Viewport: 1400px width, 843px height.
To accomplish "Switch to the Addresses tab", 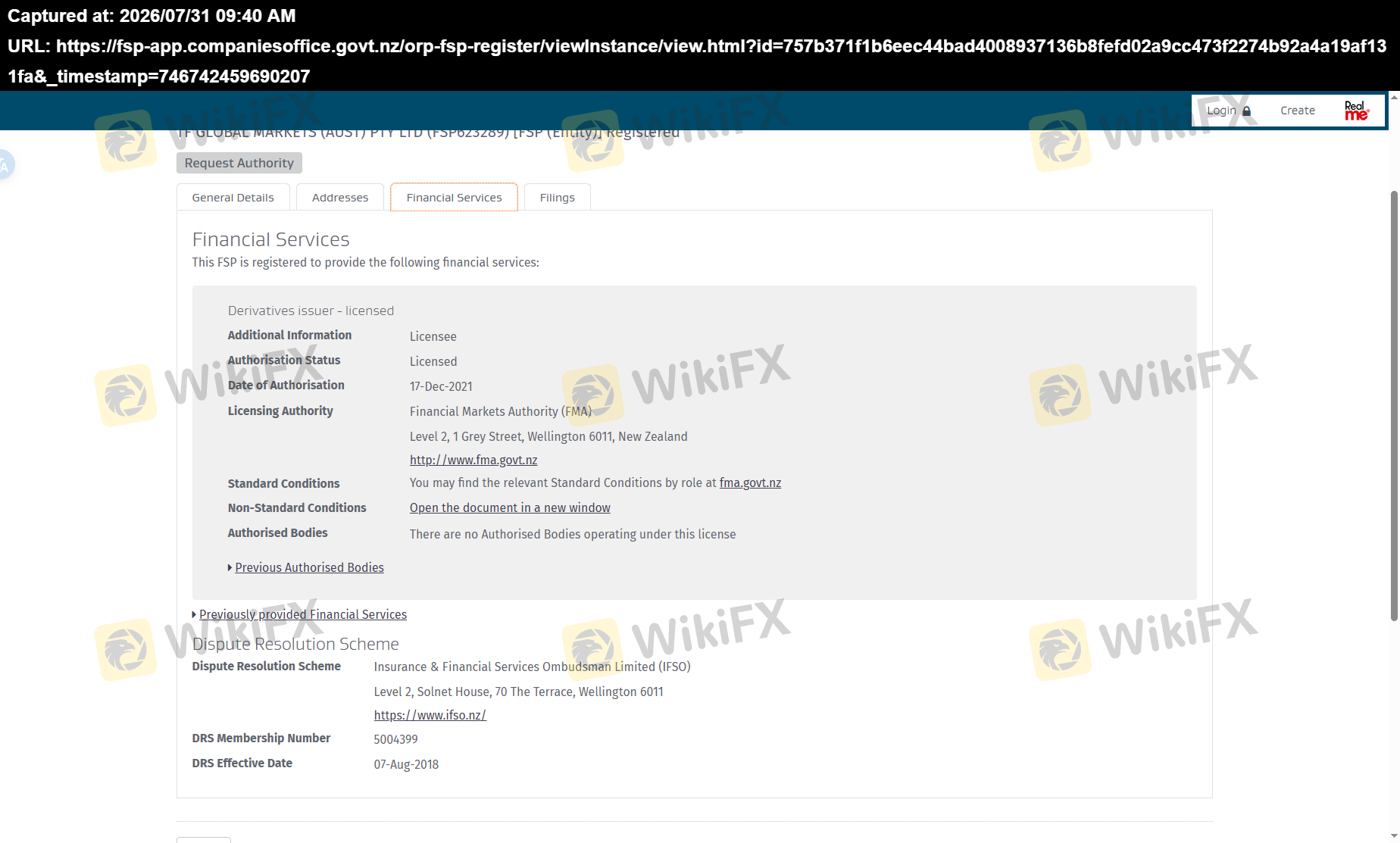I will [340, 198].
